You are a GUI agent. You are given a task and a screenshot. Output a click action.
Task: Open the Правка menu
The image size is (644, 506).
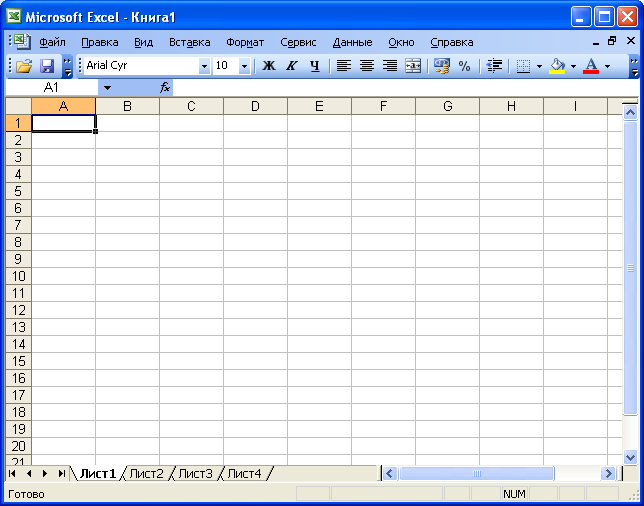pos(100,42)
